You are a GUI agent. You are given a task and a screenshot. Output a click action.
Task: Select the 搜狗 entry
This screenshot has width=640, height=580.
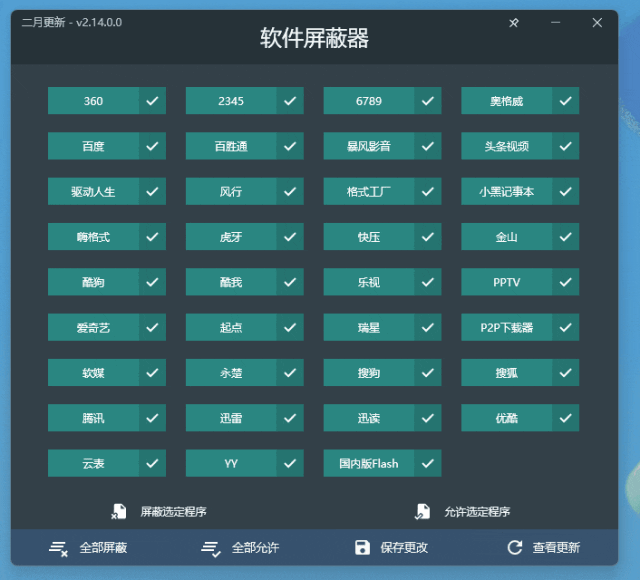(x=369, y=373)
